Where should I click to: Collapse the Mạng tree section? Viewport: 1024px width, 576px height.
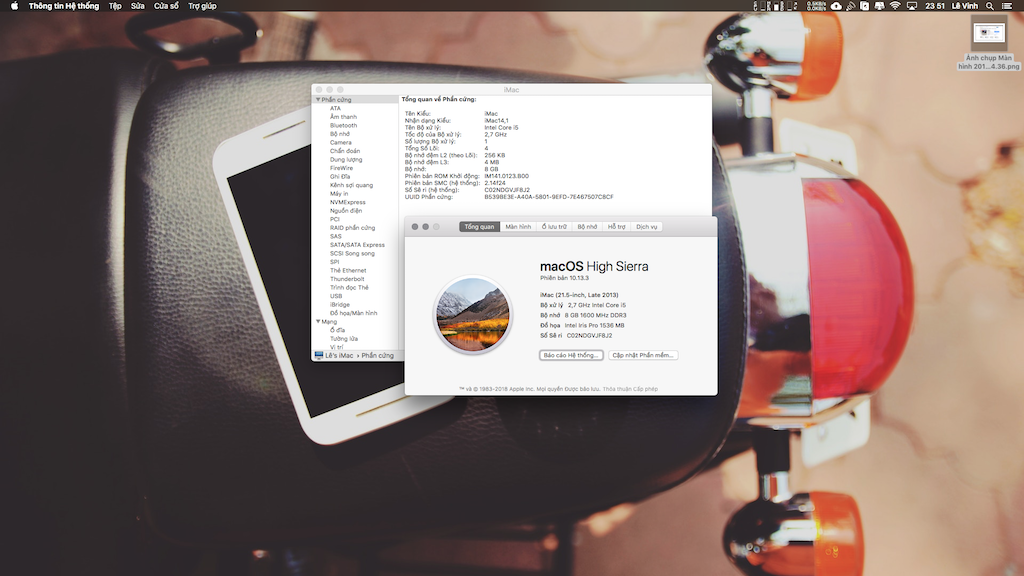pyautogui.click(x=318, y=321)
